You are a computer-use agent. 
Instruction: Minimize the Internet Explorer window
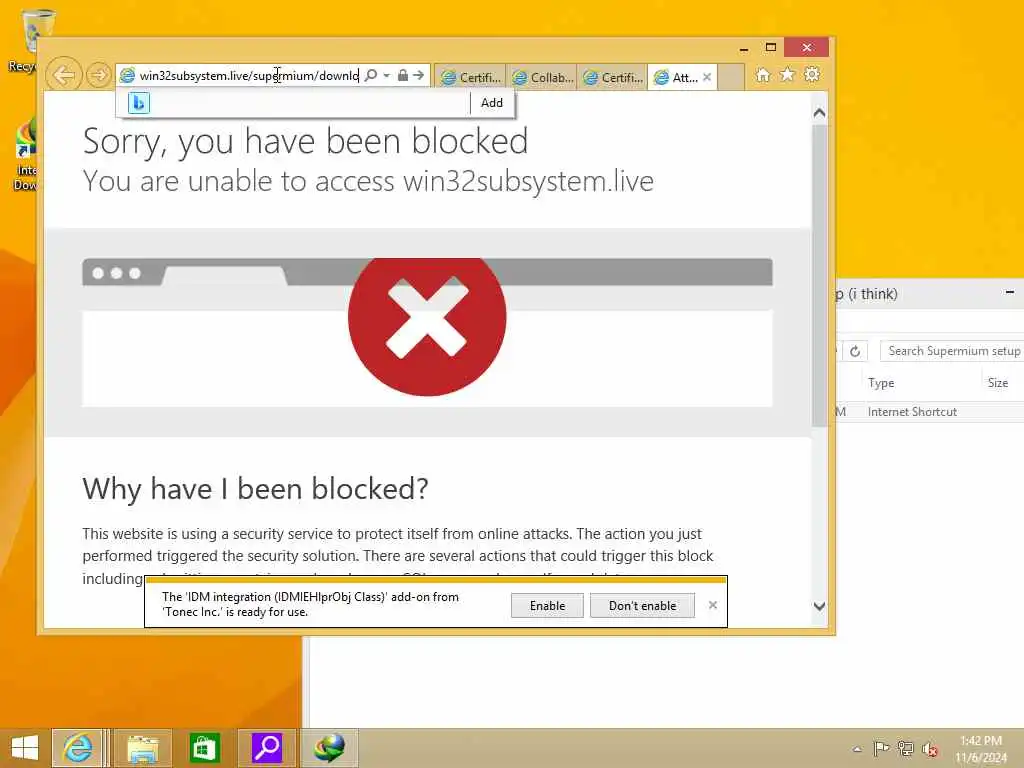(744, 48)
